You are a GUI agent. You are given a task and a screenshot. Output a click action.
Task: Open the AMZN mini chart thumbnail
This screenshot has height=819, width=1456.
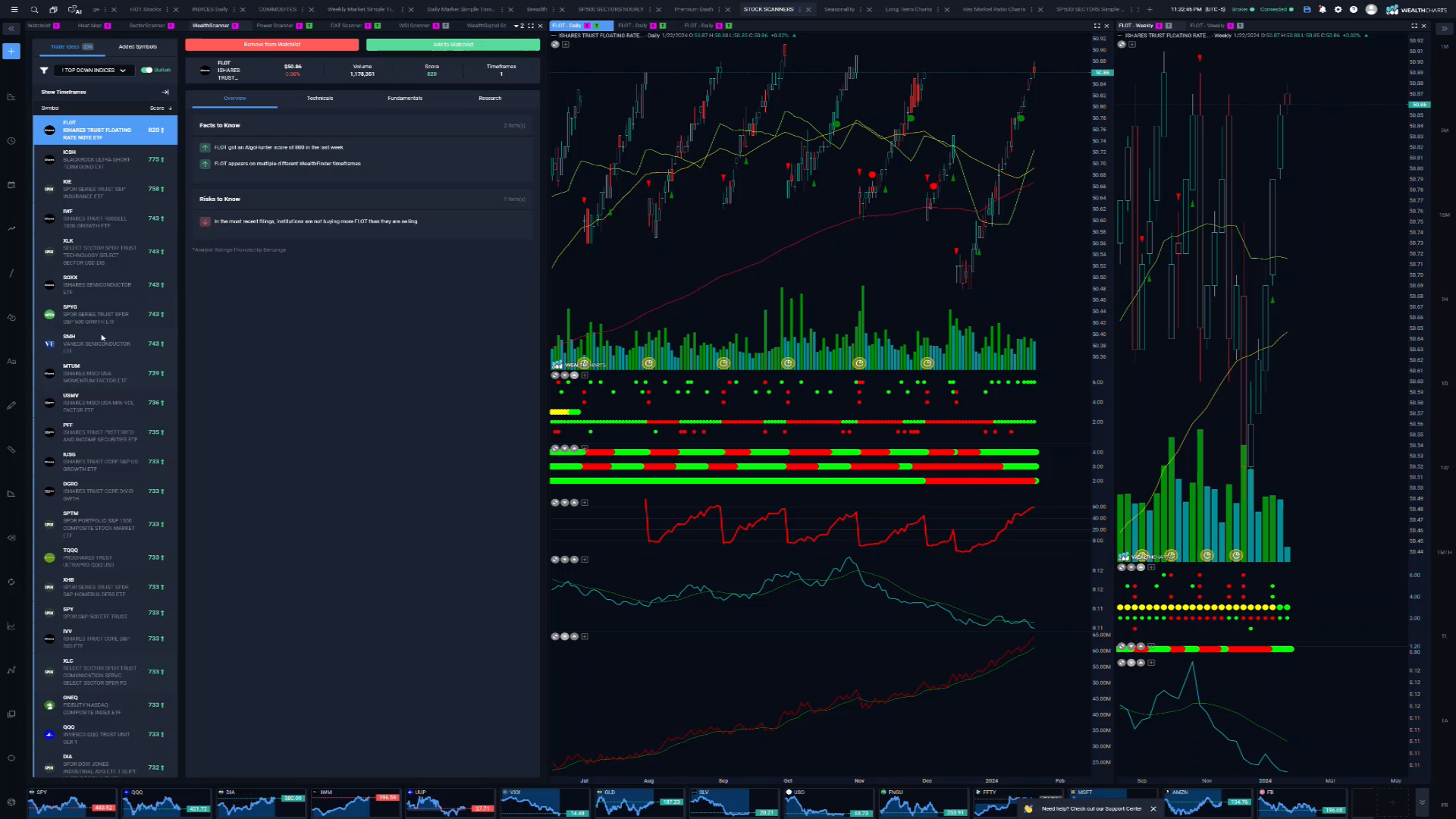click(x=1207, y=802)
